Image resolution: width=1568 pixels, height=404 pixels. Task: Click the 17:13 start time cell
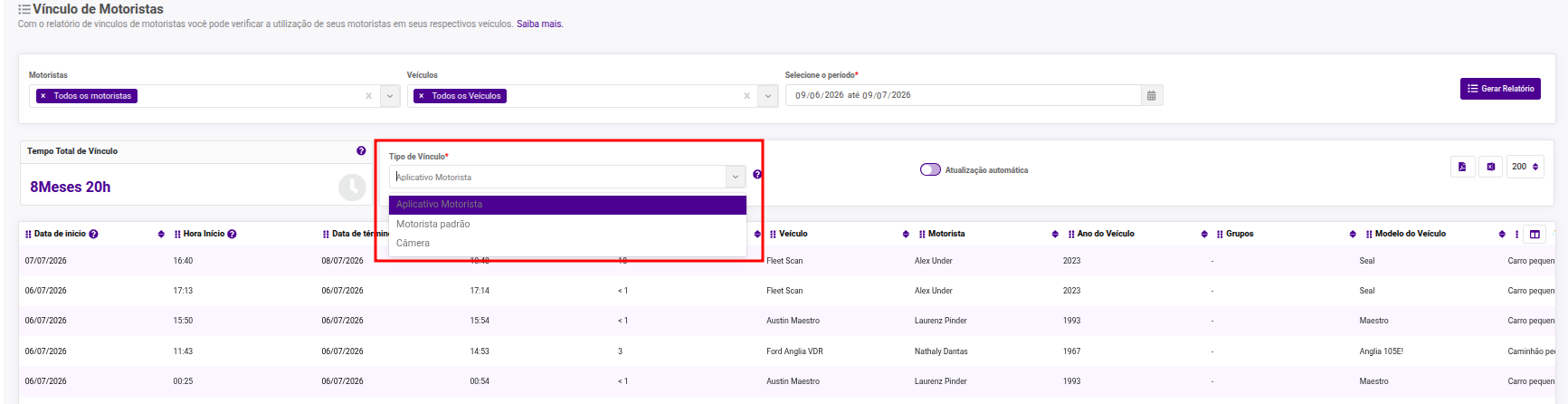pos(183,291)
